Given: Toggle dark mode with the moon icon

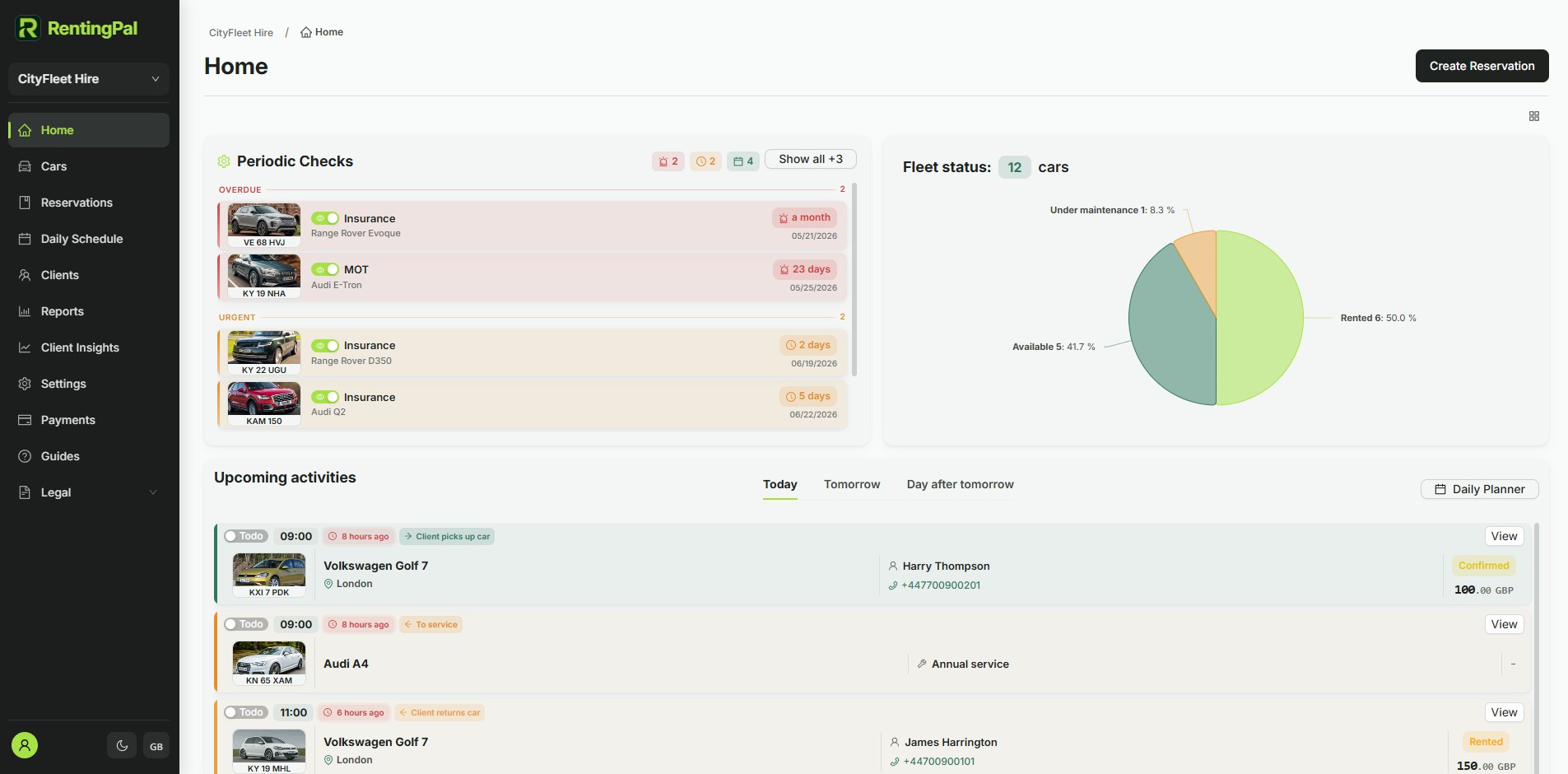Looking at the screenshot, I should click(x=122, y=746).
